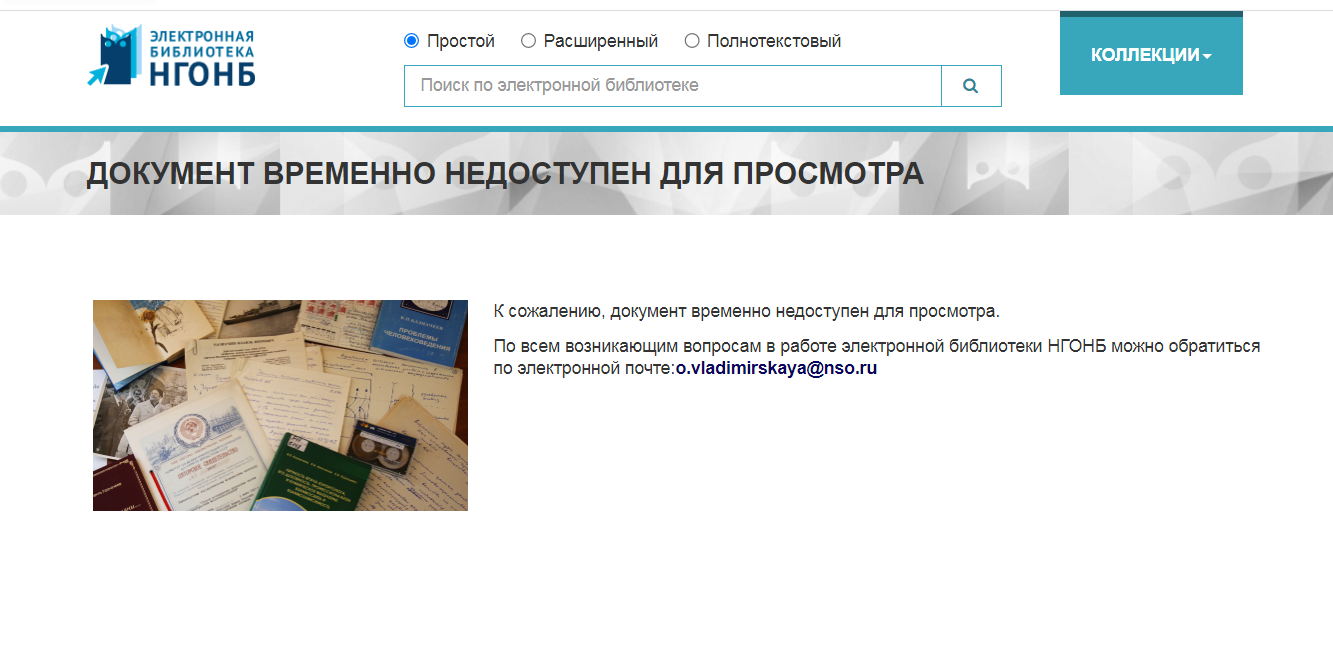The height and width of the screenshot is (662, 1333).
Task: Enable the Полнотекстовый search radio option
Action: point(692,41)
